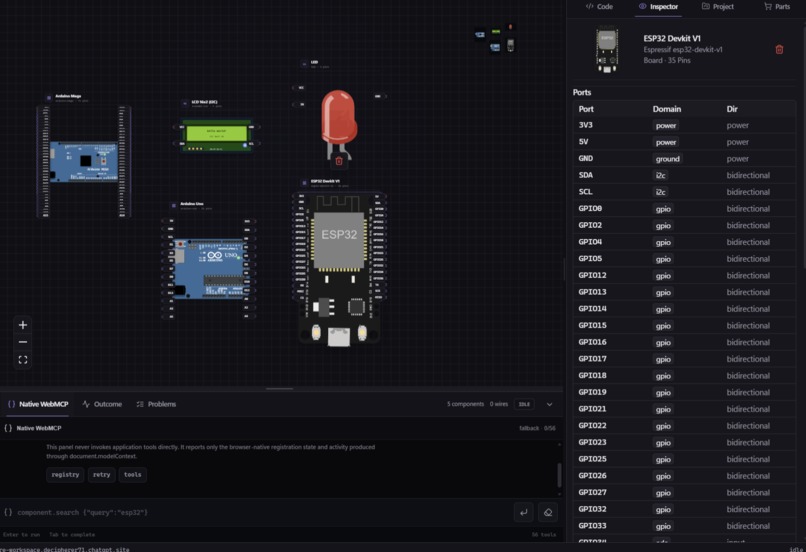Select the GPIO21 port row
This screenshot has width=806, height=552.
click(684, 409)
